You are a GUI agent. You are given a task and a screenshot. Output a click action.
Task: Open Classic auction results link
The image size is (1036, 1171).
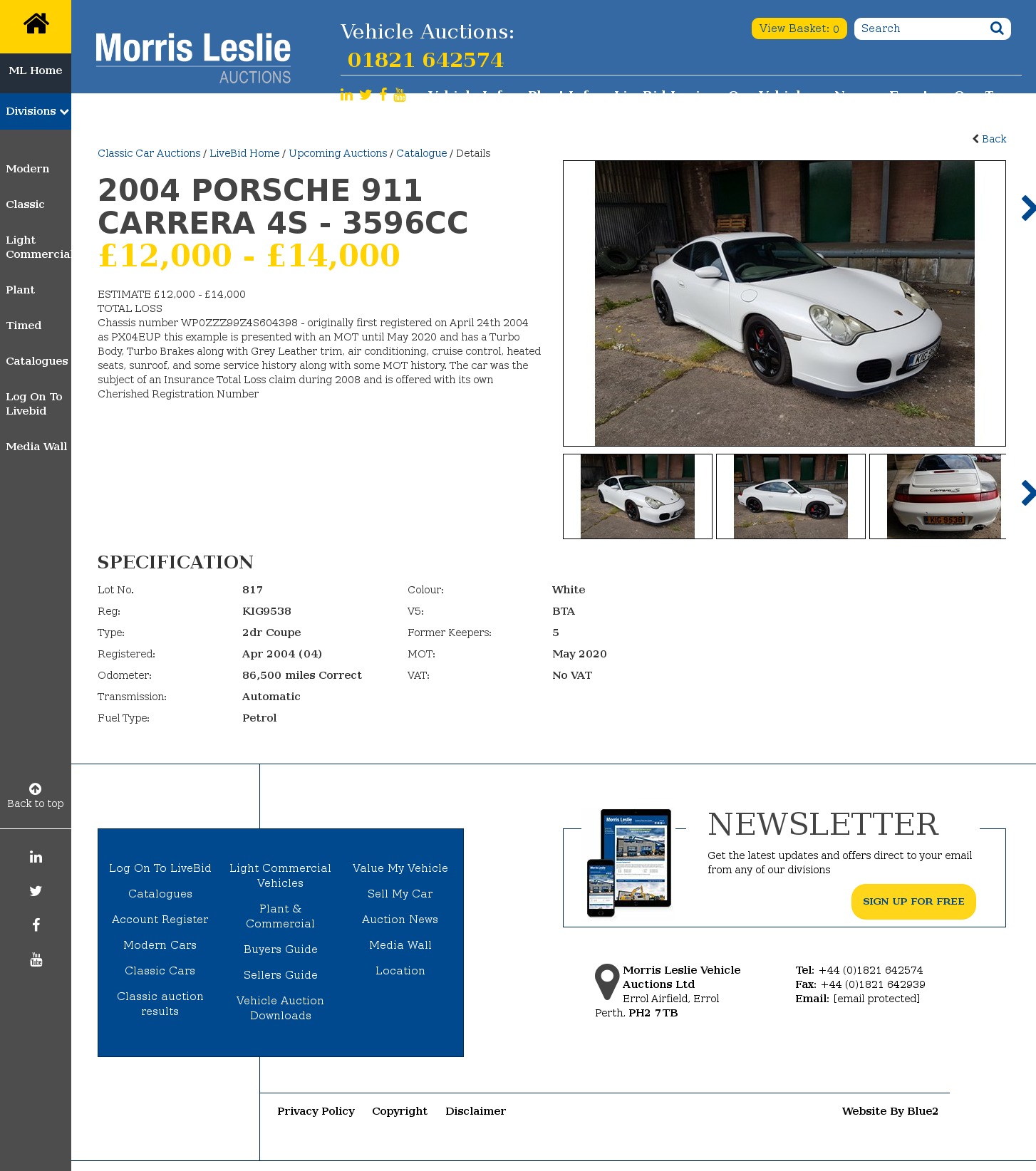click(160, 1004)
